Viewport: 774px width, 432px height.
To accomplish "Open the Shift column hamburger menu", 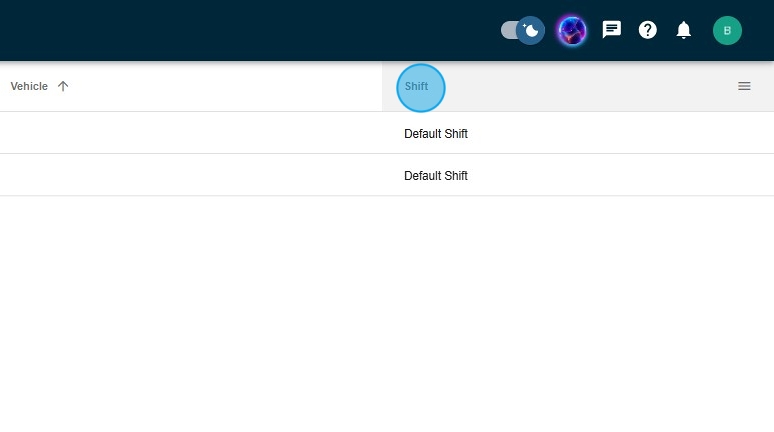I will point(744,87).
